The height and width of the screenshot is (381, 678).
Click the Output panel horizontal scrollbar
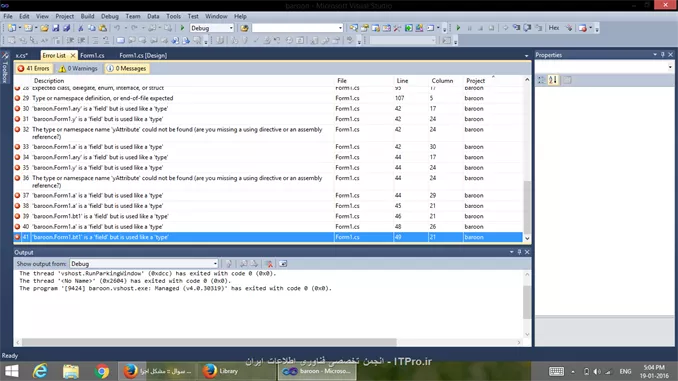tap(209, 342)
